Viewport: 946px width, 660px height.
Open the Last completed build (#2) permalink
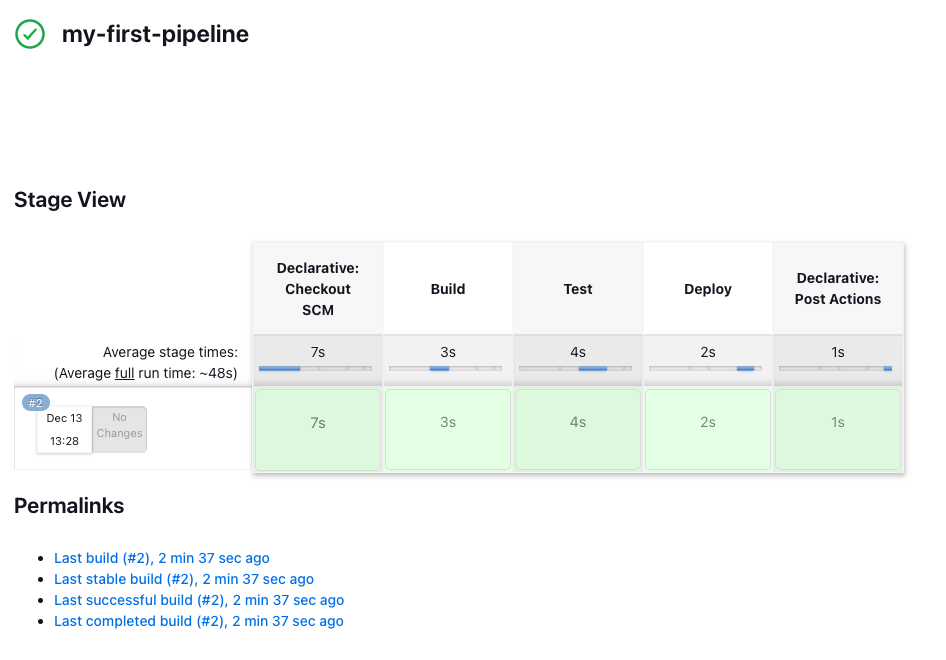[x=198, y=621]
